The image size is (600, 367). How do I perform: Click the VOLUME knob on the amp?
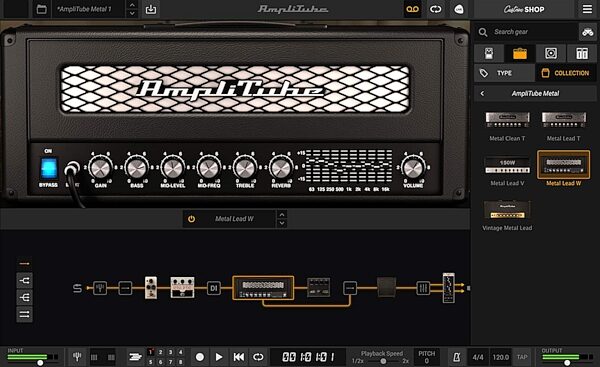[x=413, y=168]
